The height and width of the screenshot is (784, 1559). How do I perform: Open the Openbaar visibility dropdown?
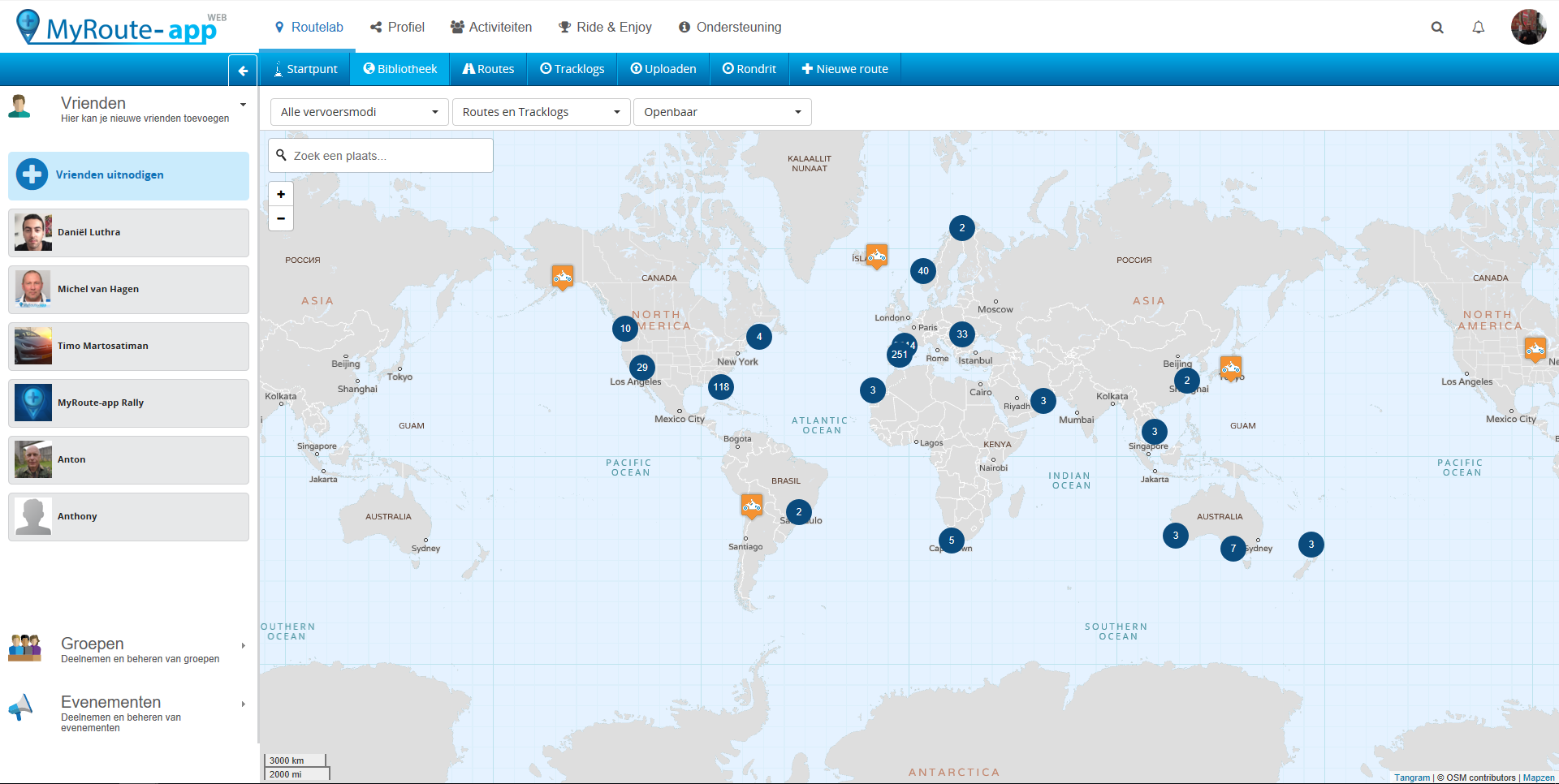[723, 112]
